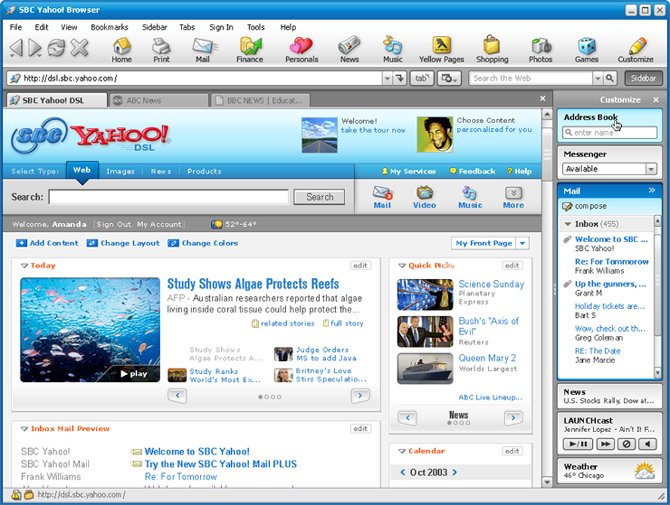Click the first Today carousel page dot
670x505 pixels.
point(261,397)
